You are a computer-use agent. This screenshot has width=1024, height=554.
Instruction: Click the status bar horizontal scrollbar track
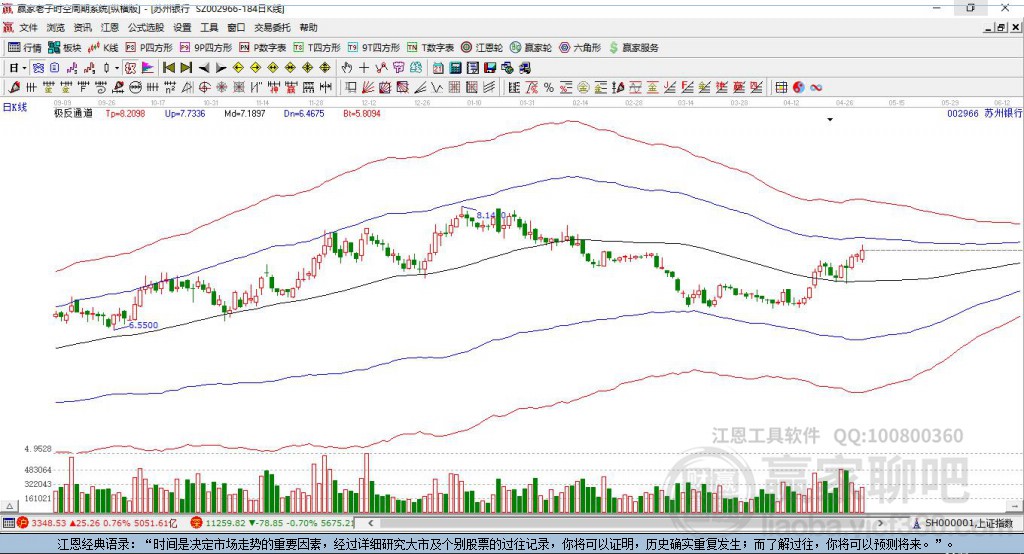625,523
